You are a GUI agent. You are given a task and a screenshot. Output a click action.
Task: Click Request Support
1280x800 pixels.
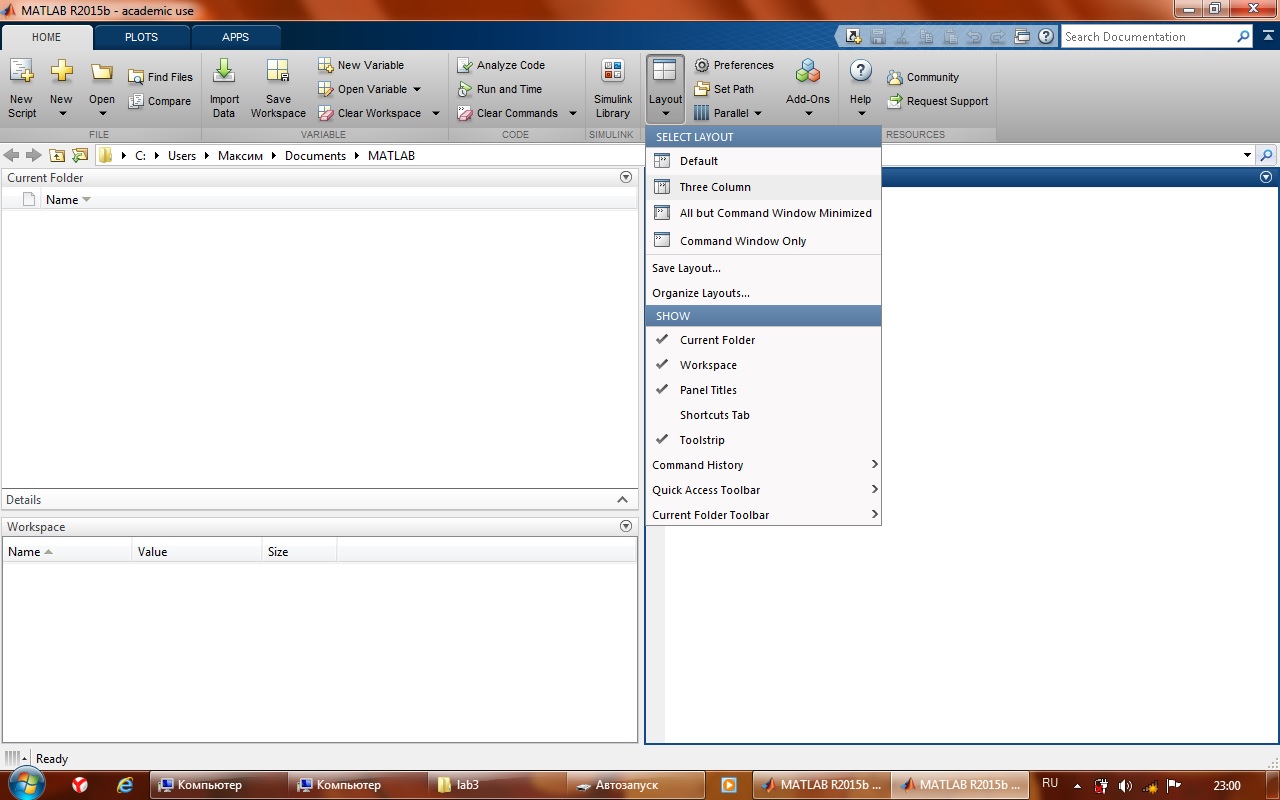click(938, 101)
